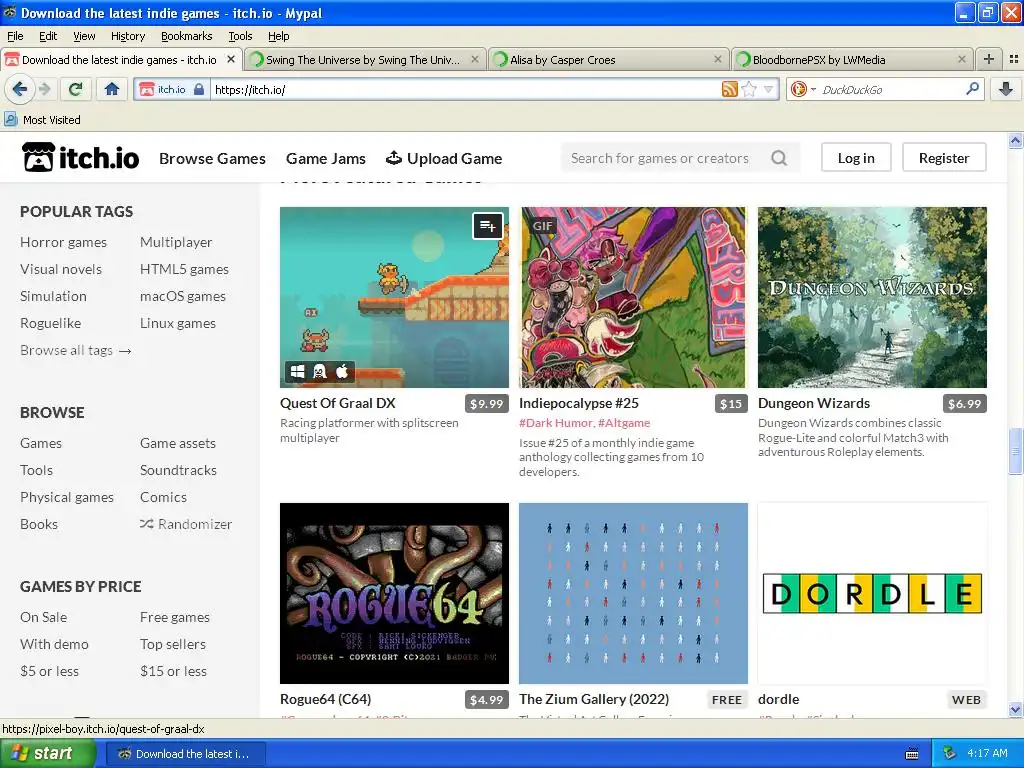Switch to the Alisa by Casper Croes tab
Viewport: 1024px width, 768px height.
tap(609, 59)
